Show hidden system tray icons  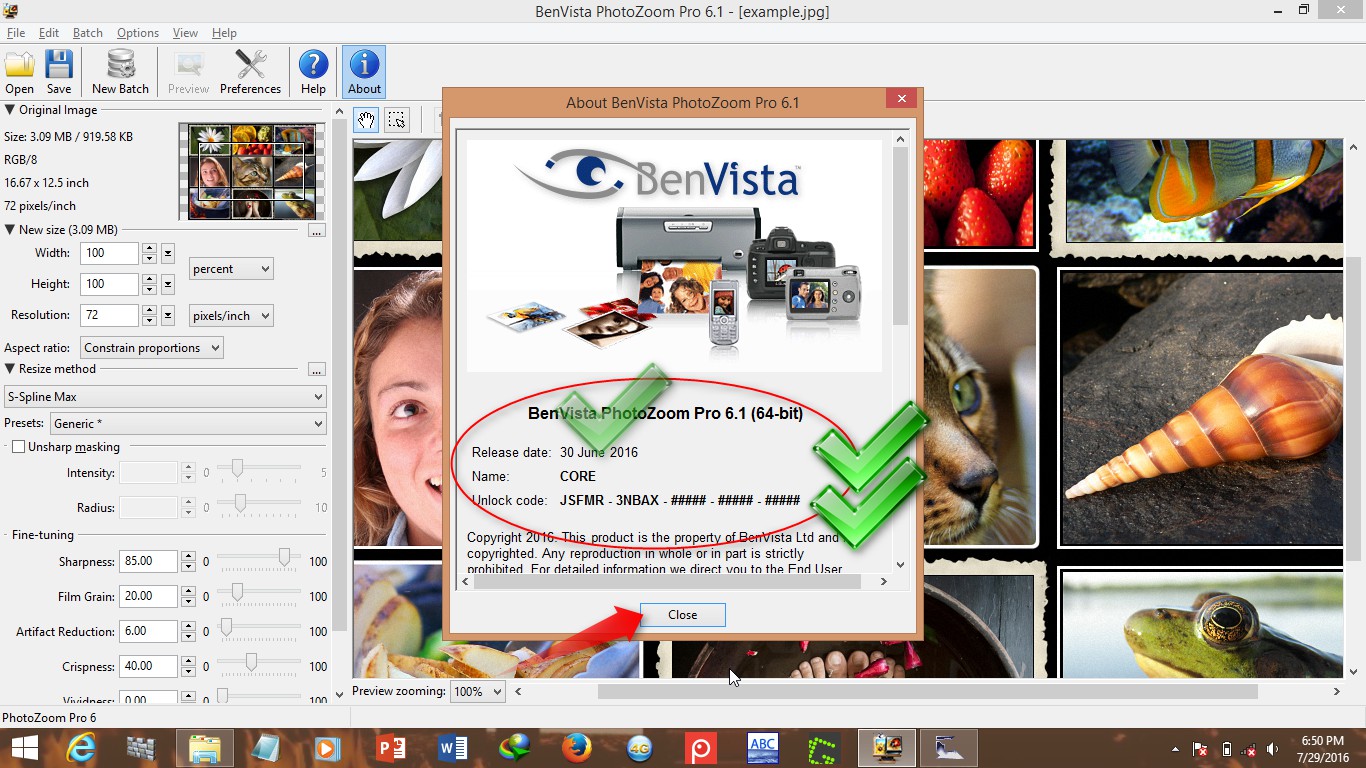1175,748
